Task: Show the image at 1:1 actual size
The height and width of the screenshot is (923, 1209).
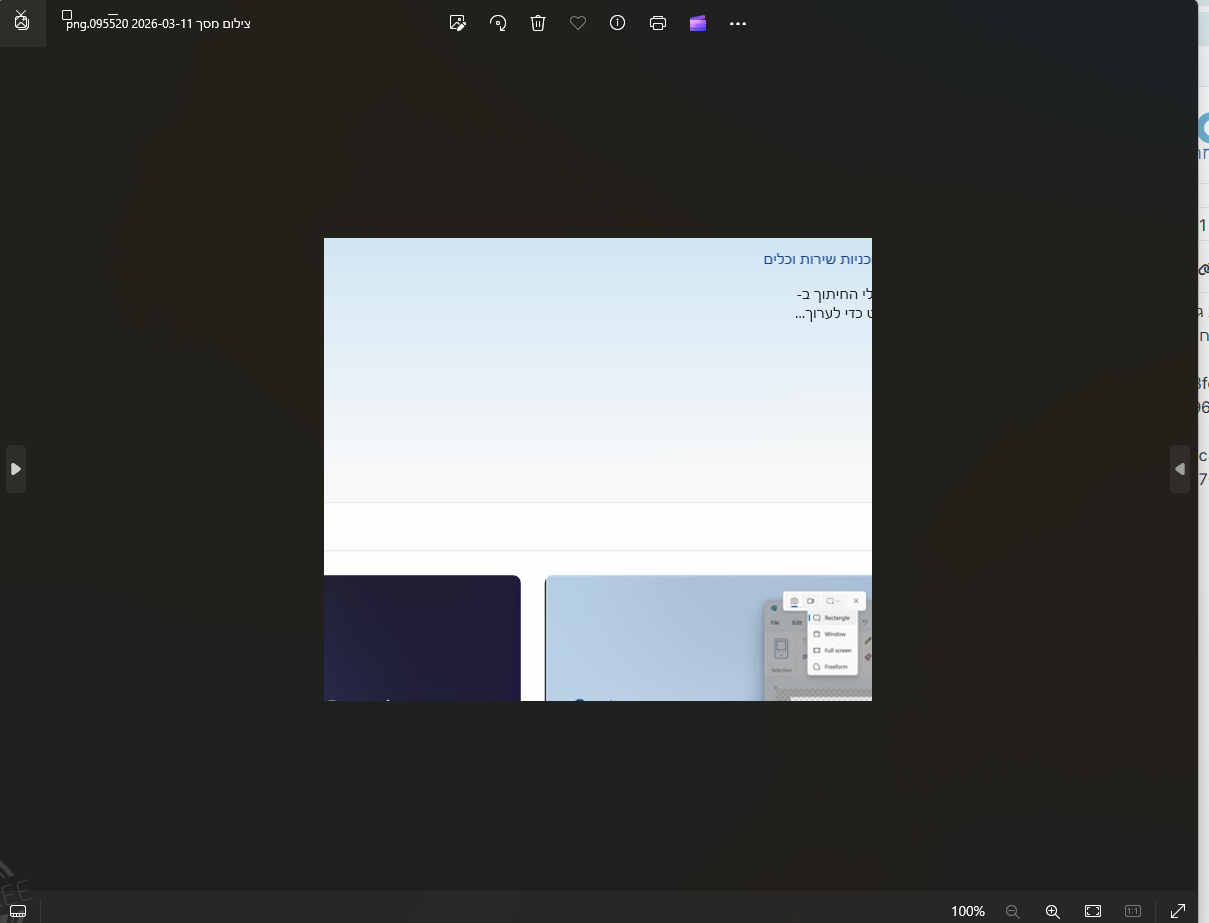Action: pos(1133,911)
